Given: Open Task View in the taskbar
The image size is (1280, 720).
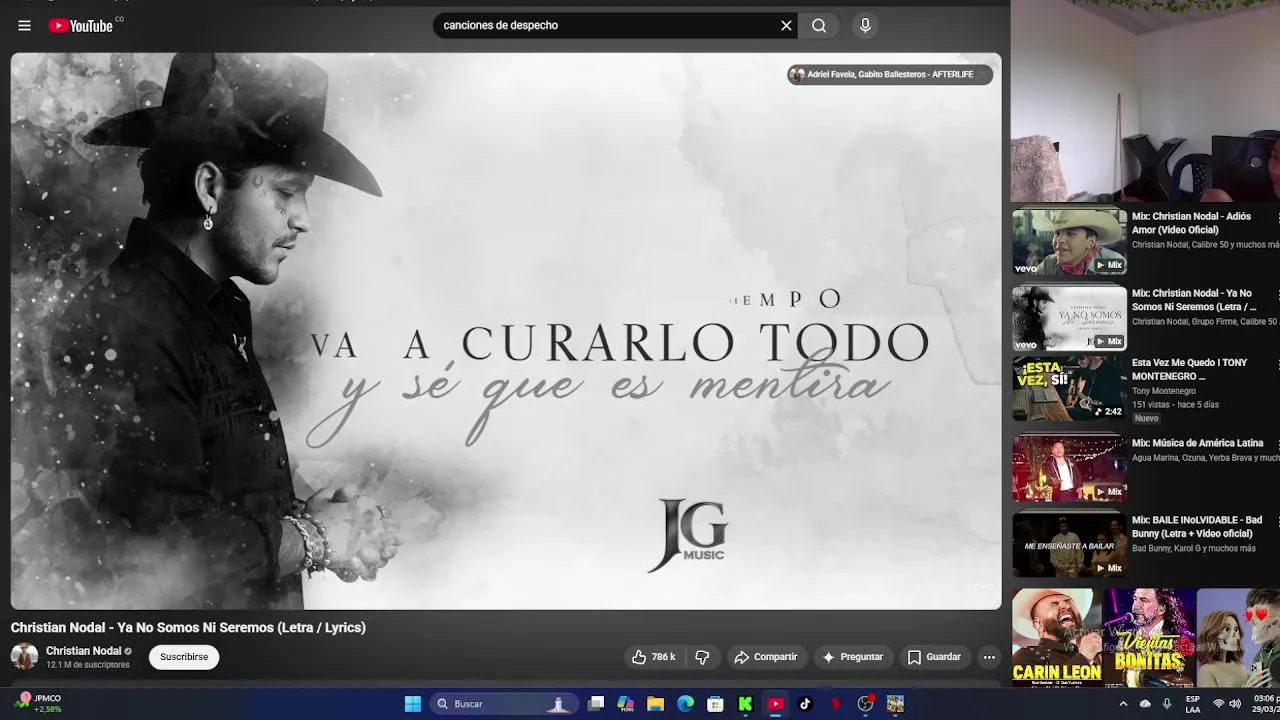Looking at the screenshot, I should coord(596,704).
